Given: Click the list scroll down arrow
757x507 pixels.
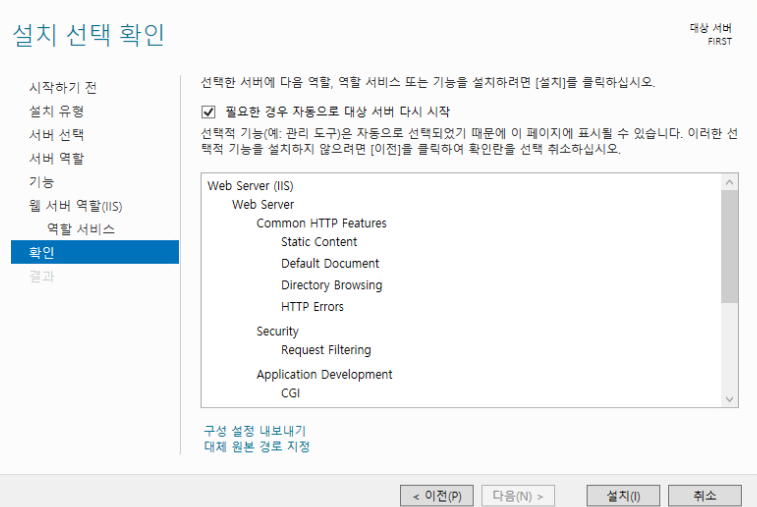Looking at the screenshot, I should [729, 399].
